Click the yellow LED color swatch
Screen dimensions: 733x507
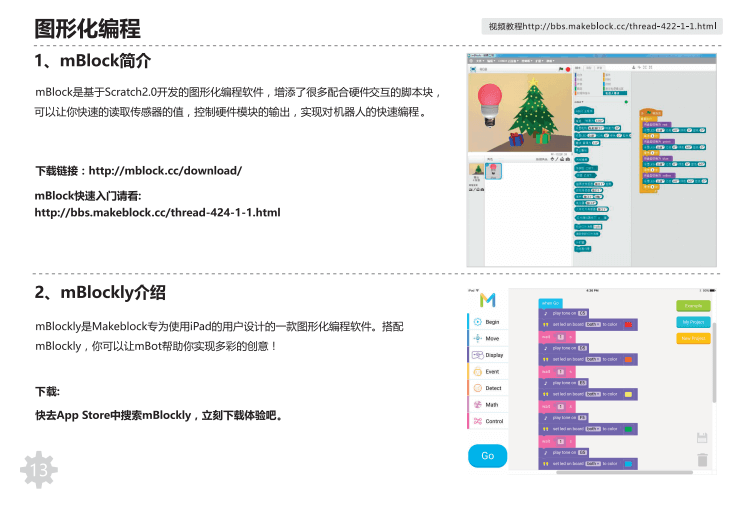(x=628, y=394)
